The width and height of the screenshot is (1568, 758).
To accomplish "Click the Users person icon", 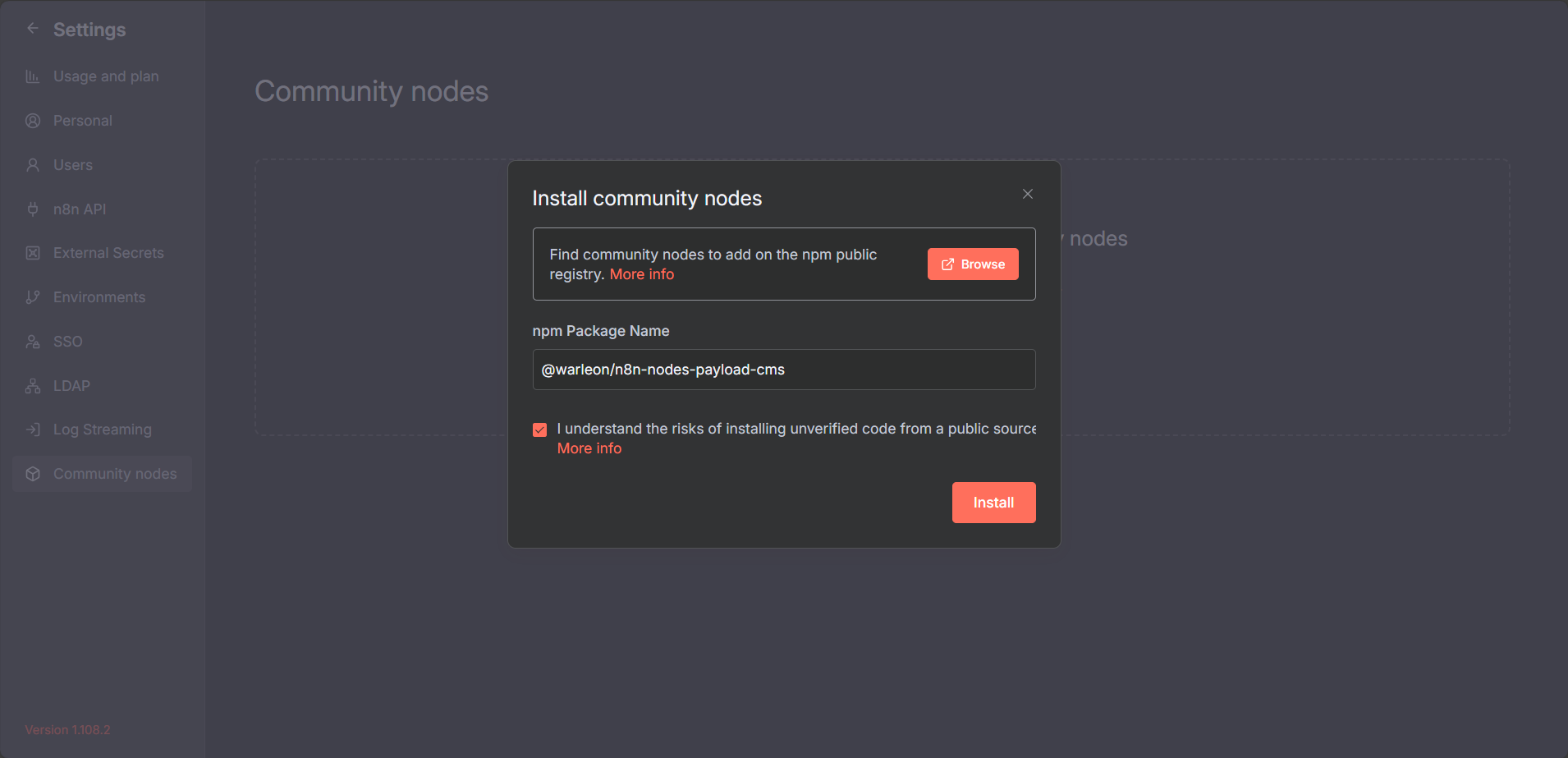I will (x=33, y=165).
